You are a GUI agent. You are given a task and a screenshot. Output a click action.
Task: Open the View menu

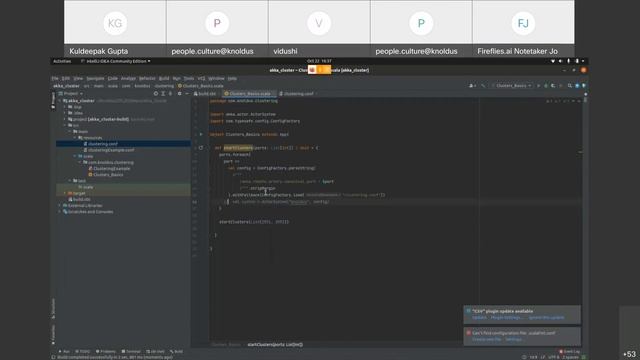[78, 78]
